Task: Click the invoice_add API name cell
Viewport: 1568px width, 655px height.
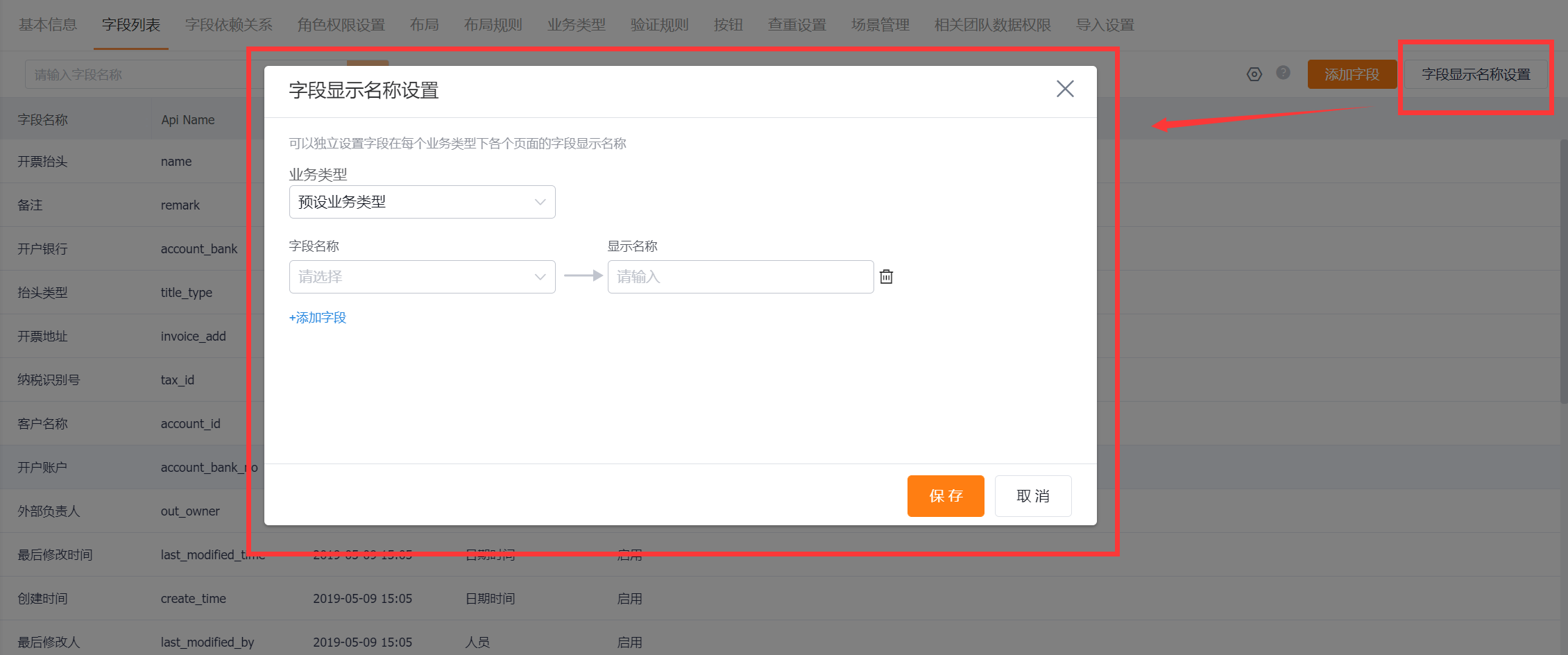Action: [x=194, y=337]
